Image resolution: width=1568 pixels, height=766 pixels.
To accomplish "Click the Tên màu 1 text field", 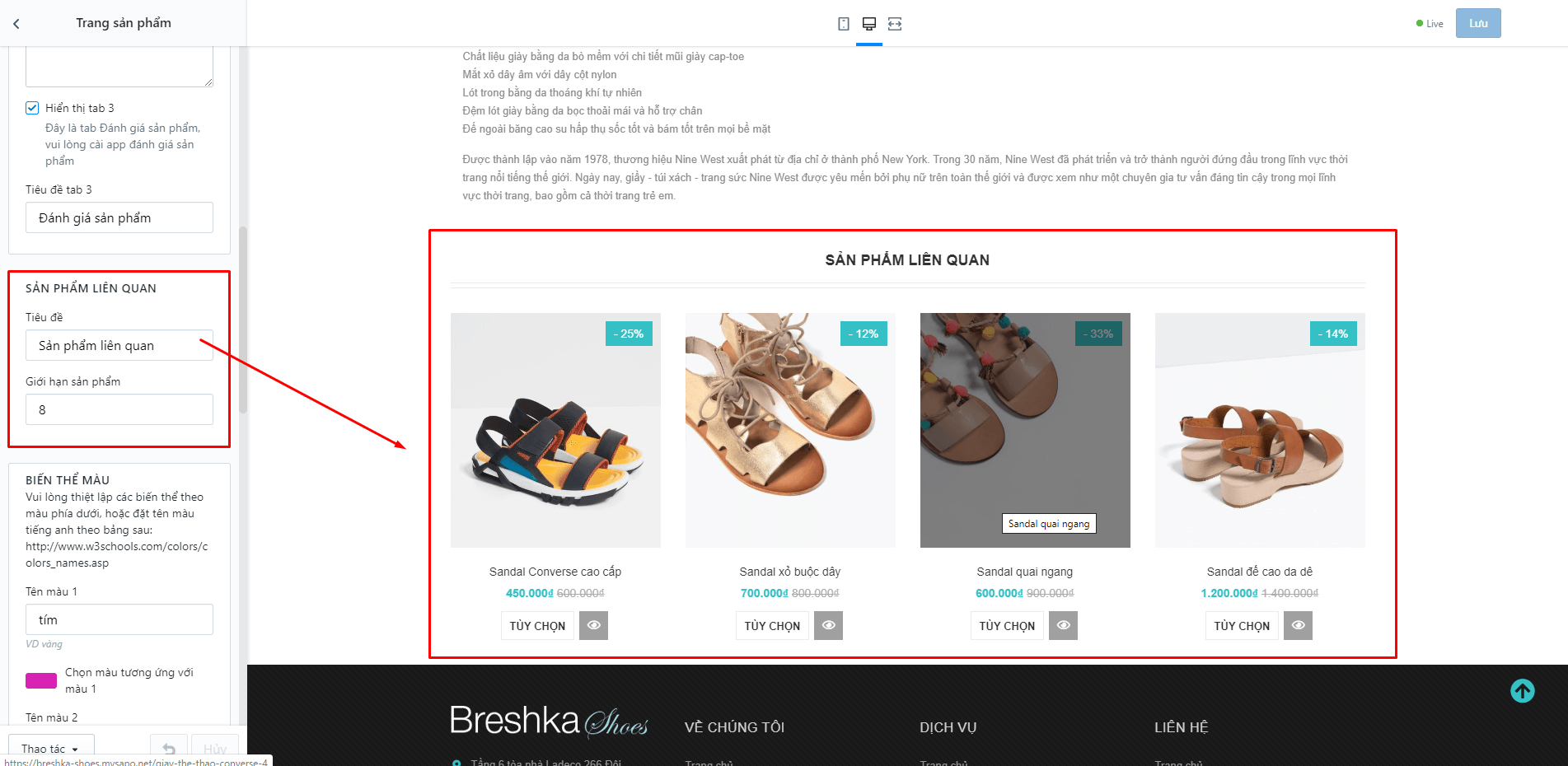I will (x=119, y=619).
